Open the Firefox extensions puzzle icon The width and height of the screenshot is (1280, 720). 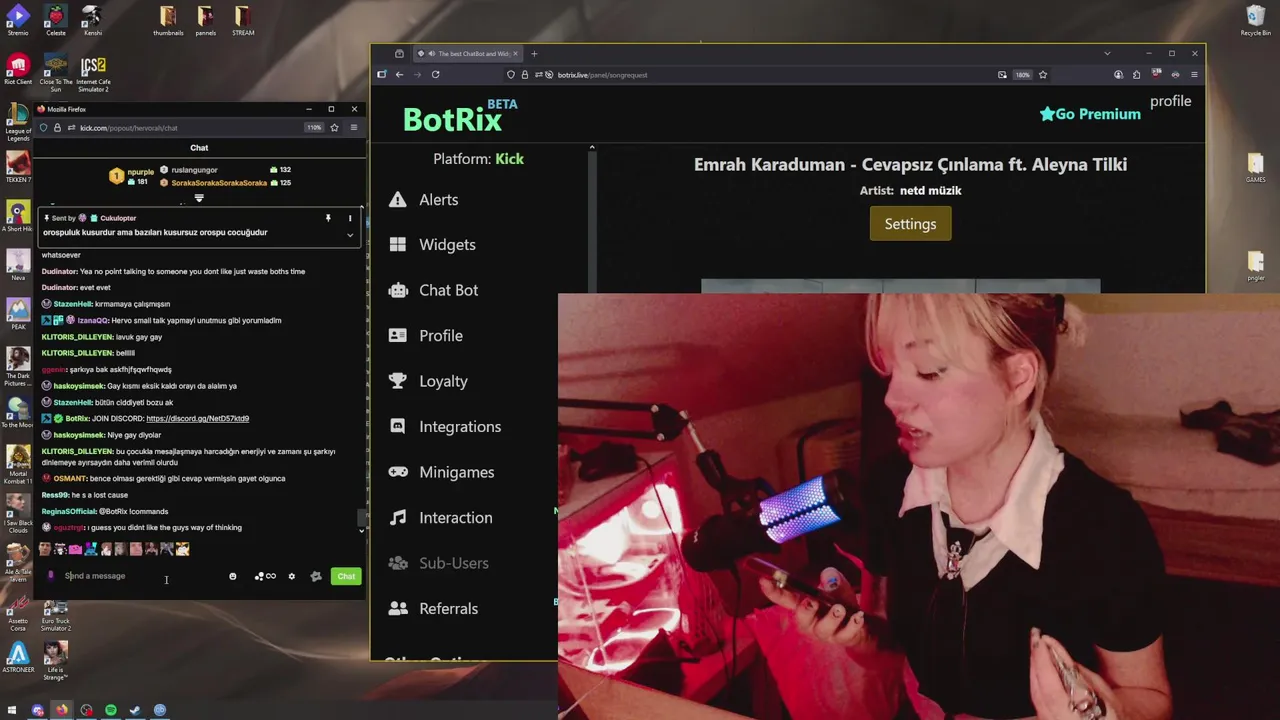[1137, 74]
